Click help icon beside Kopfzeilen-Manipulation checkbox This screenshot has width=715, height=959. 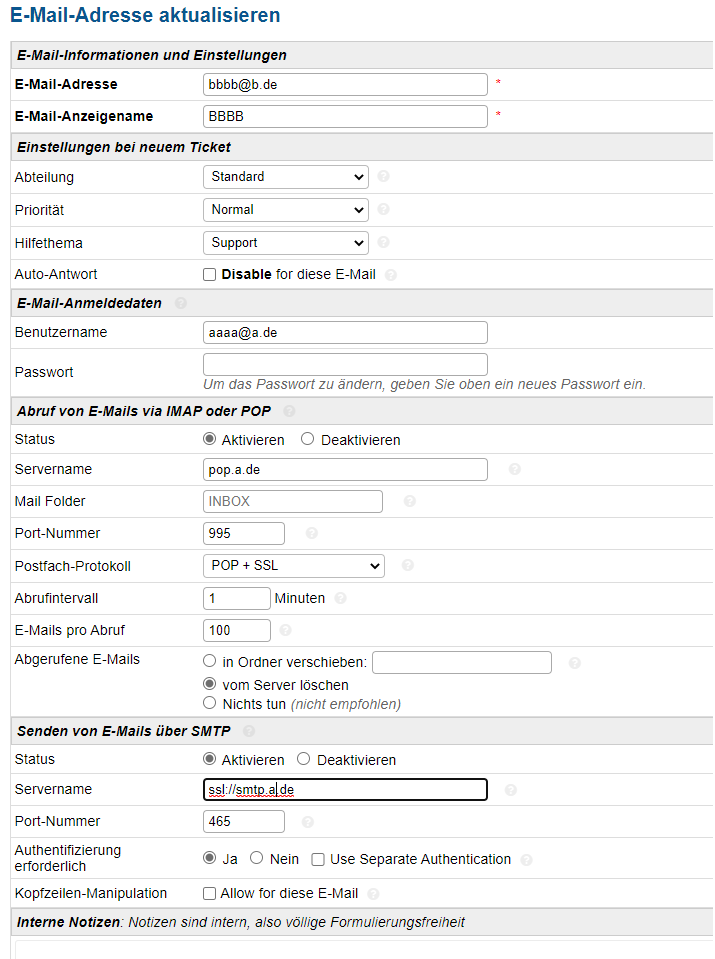[374, 894]
